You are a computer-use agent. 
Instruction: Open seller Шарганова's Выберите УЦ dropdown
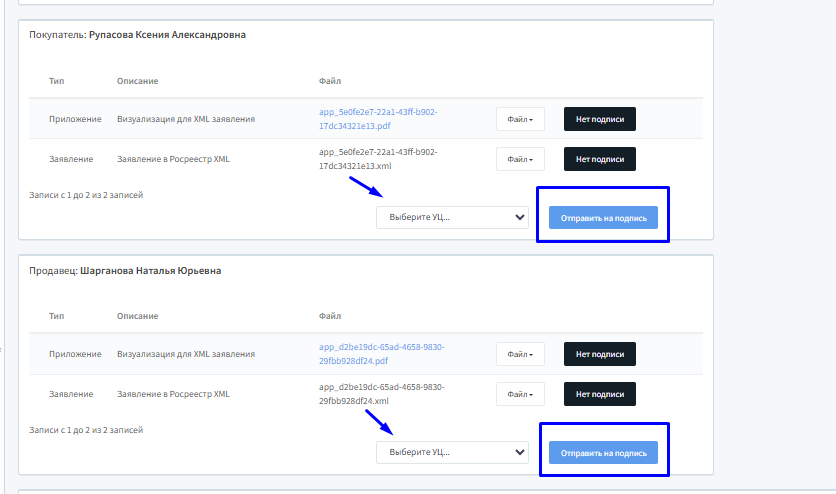[452, 452]
